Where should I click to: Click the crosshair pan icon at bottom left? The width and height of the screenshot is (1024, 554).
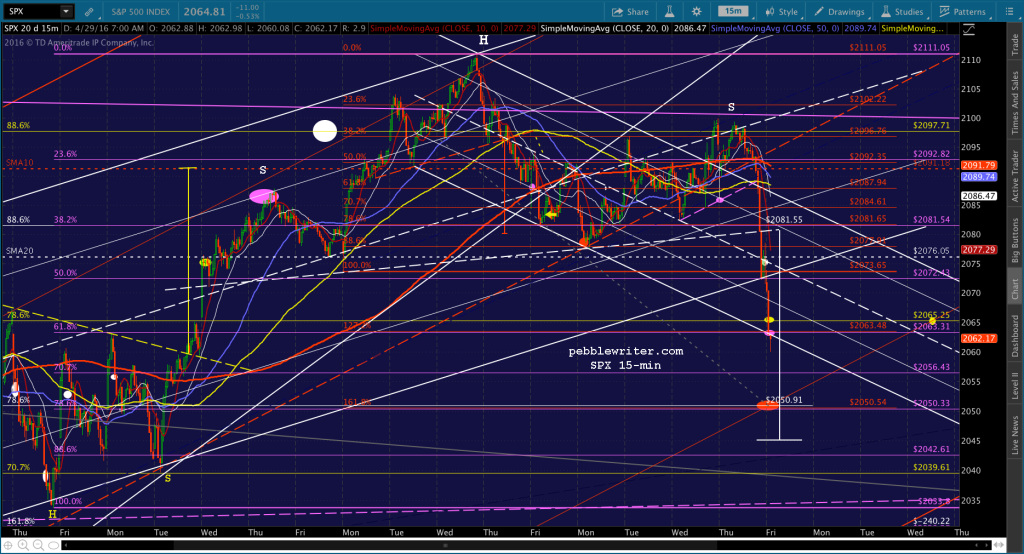(x=8, y=545)
